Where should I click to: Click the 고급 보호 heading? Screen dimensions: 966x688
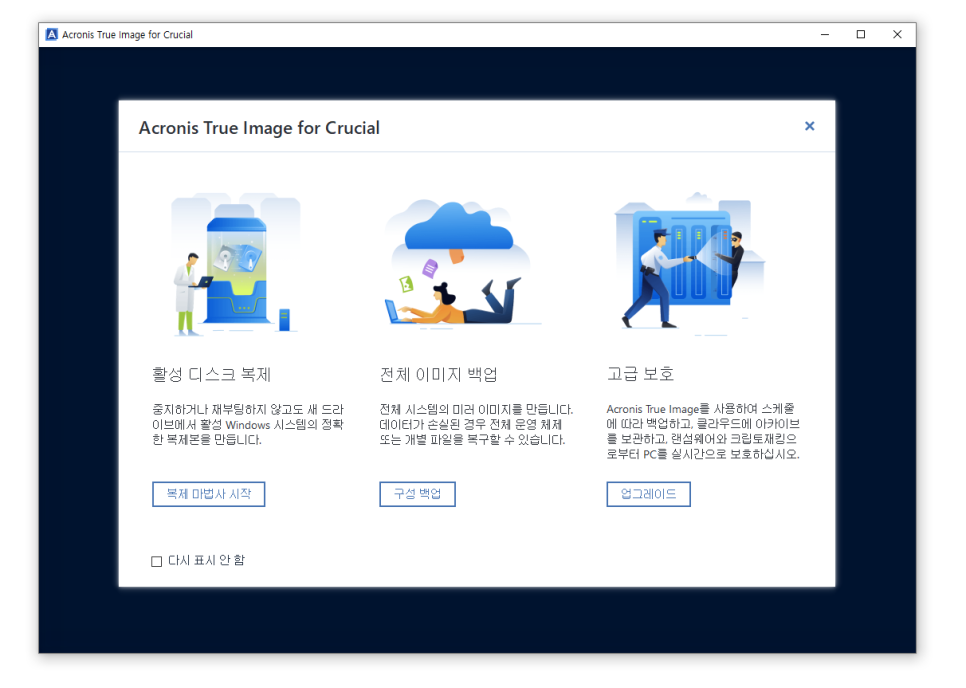[640, 373]
